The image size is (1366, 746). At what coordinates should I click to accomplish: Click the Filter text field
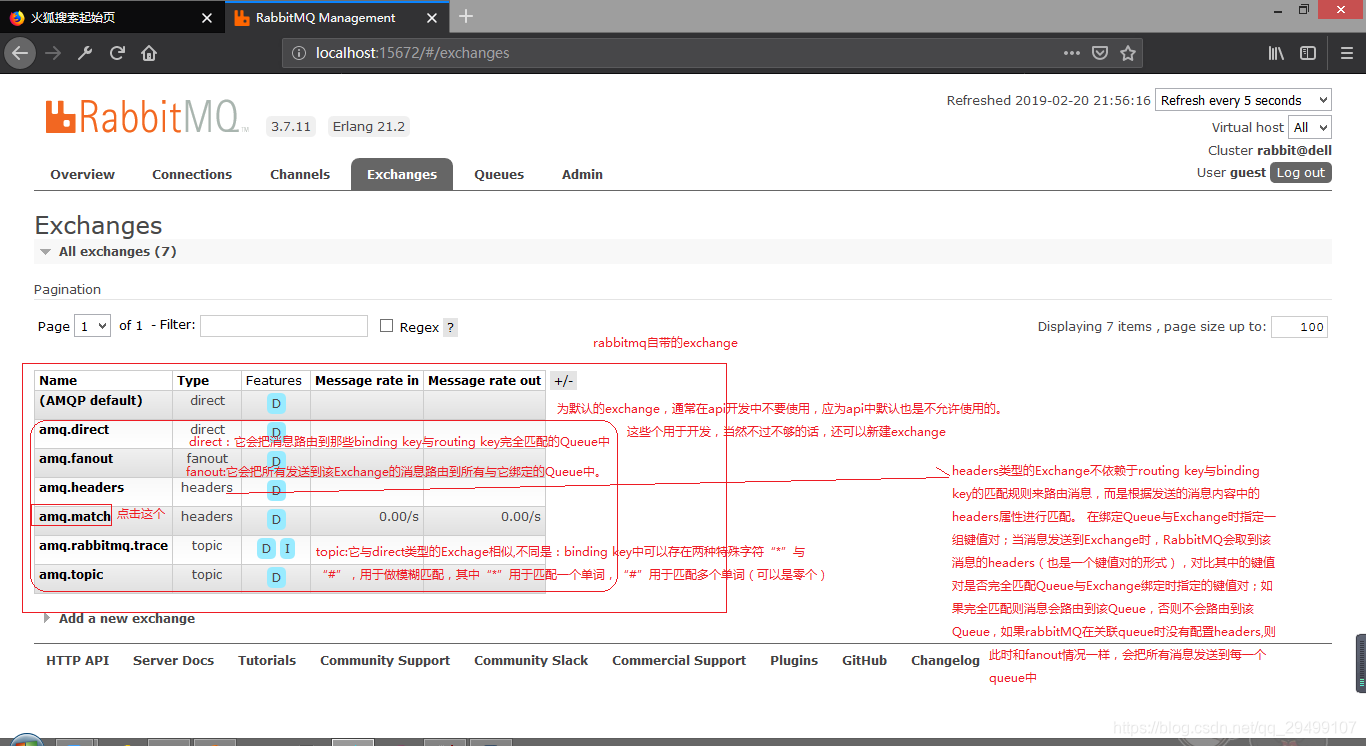284,325
